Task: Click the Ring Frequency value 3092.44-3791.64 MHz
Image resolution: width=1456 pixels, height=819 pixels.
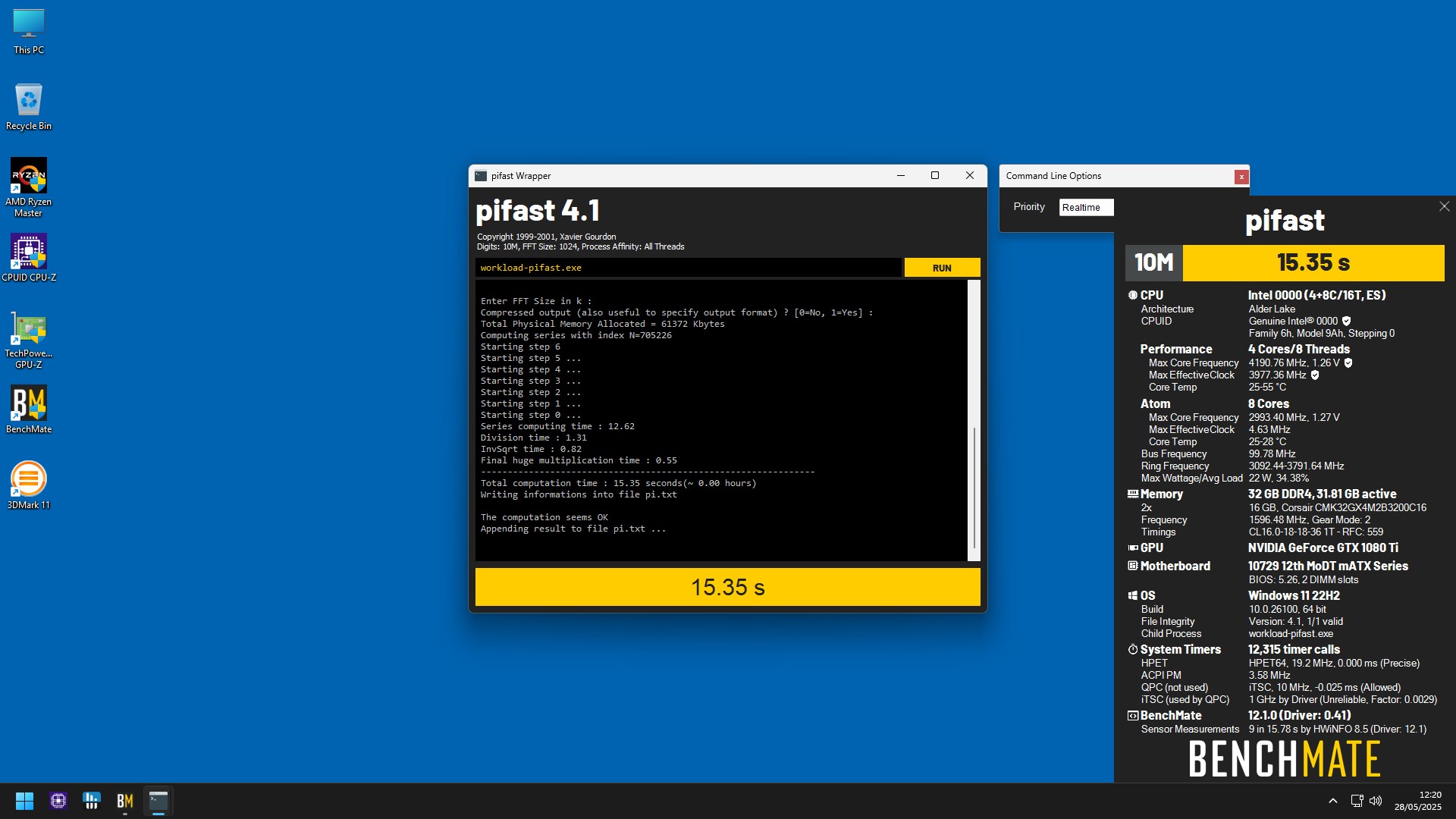Action: tap(1296, 466)
